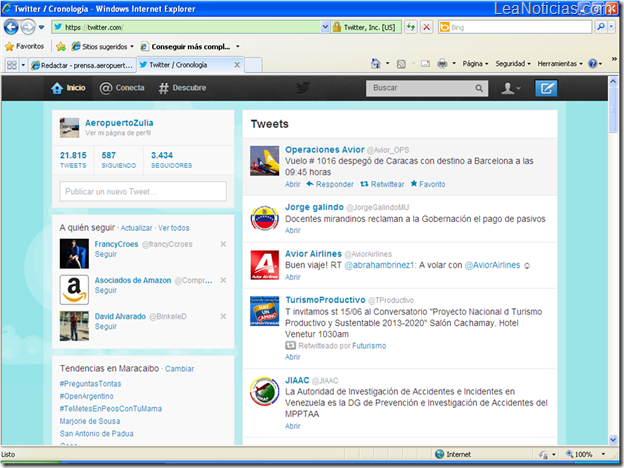Click the browser Forward arrow button
Screen dimensions: 624x468
tap(28, 27)
